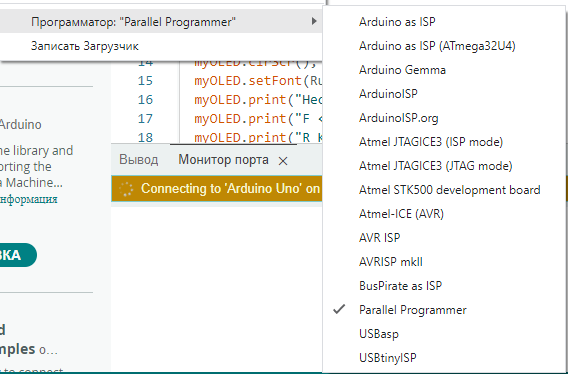Screen dimensions: 568x374
Task: Choose USBtinyISP programmer
Action: click(x=445, y=358)
